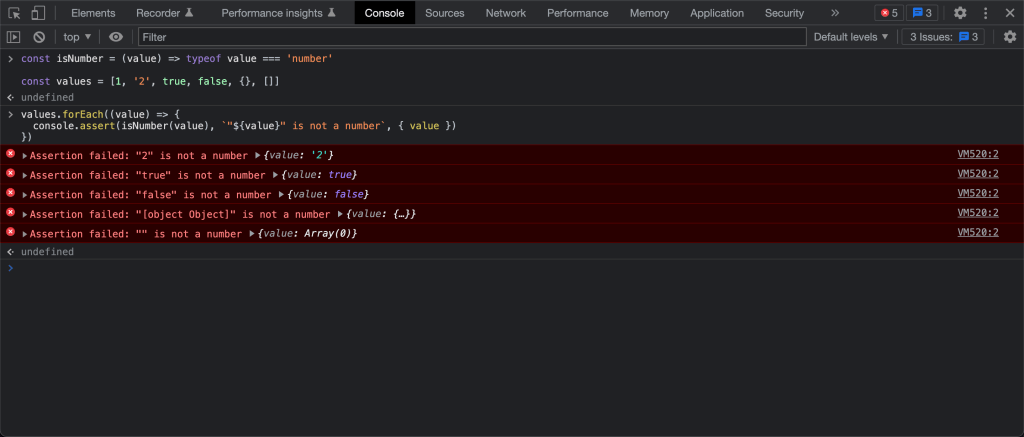Viewport: 1024px width, 437px height.
Task: Open VM520:2 link for "false" error
Action: tap(978, 193)
